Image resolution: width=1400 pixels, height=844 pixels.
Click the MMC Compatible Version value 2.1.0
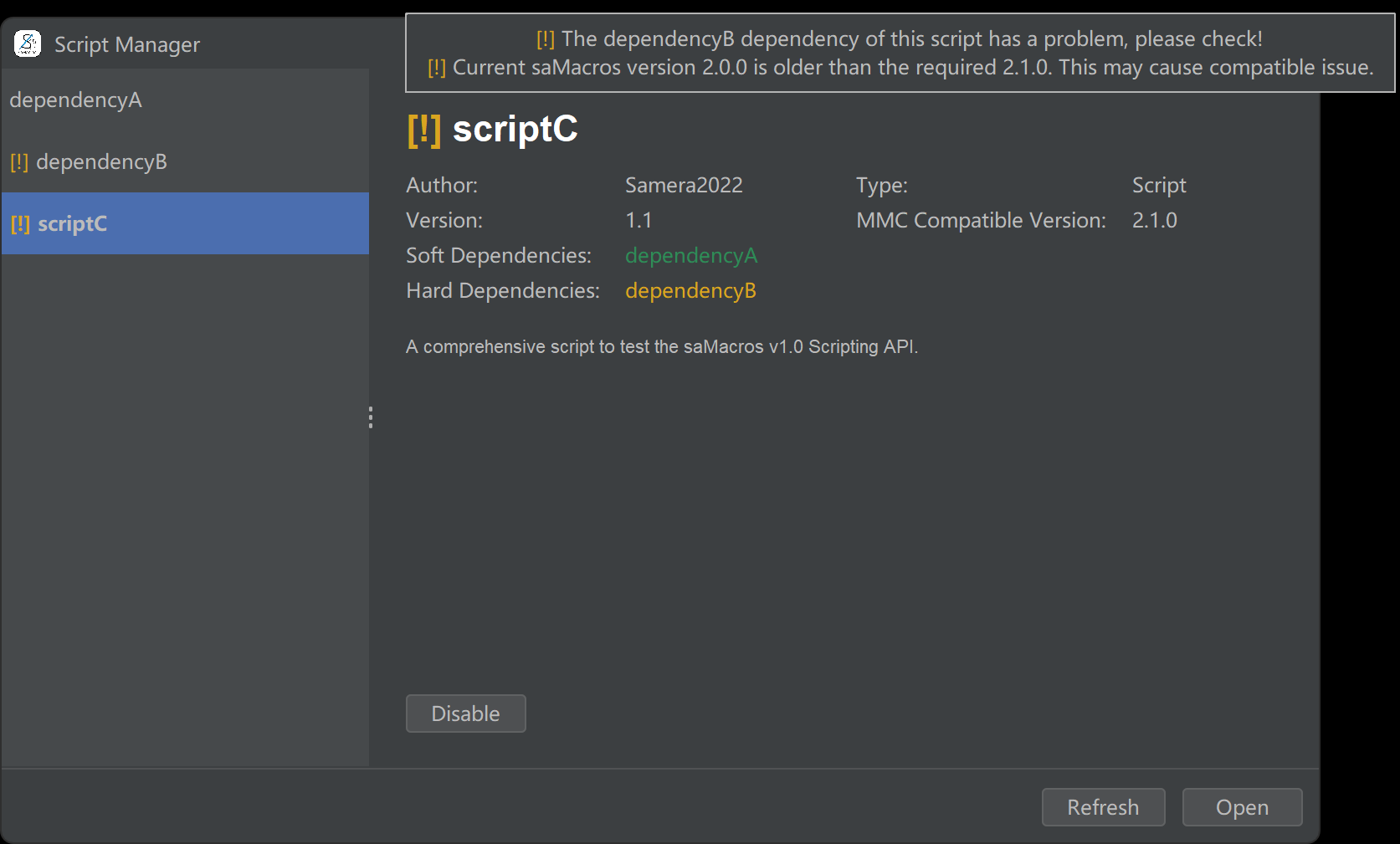1154,221
